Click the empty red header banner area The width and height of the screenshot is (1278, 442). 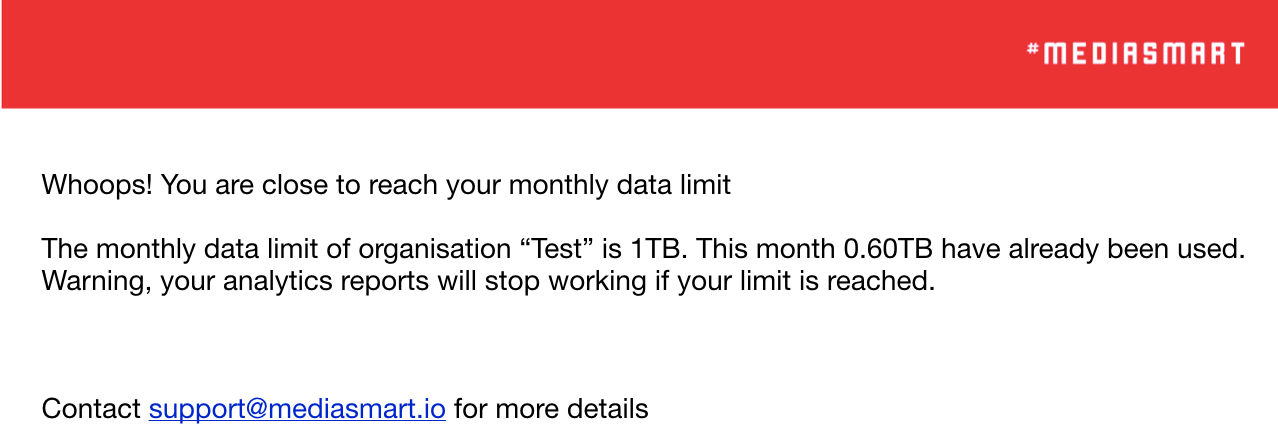pos(500,54)
